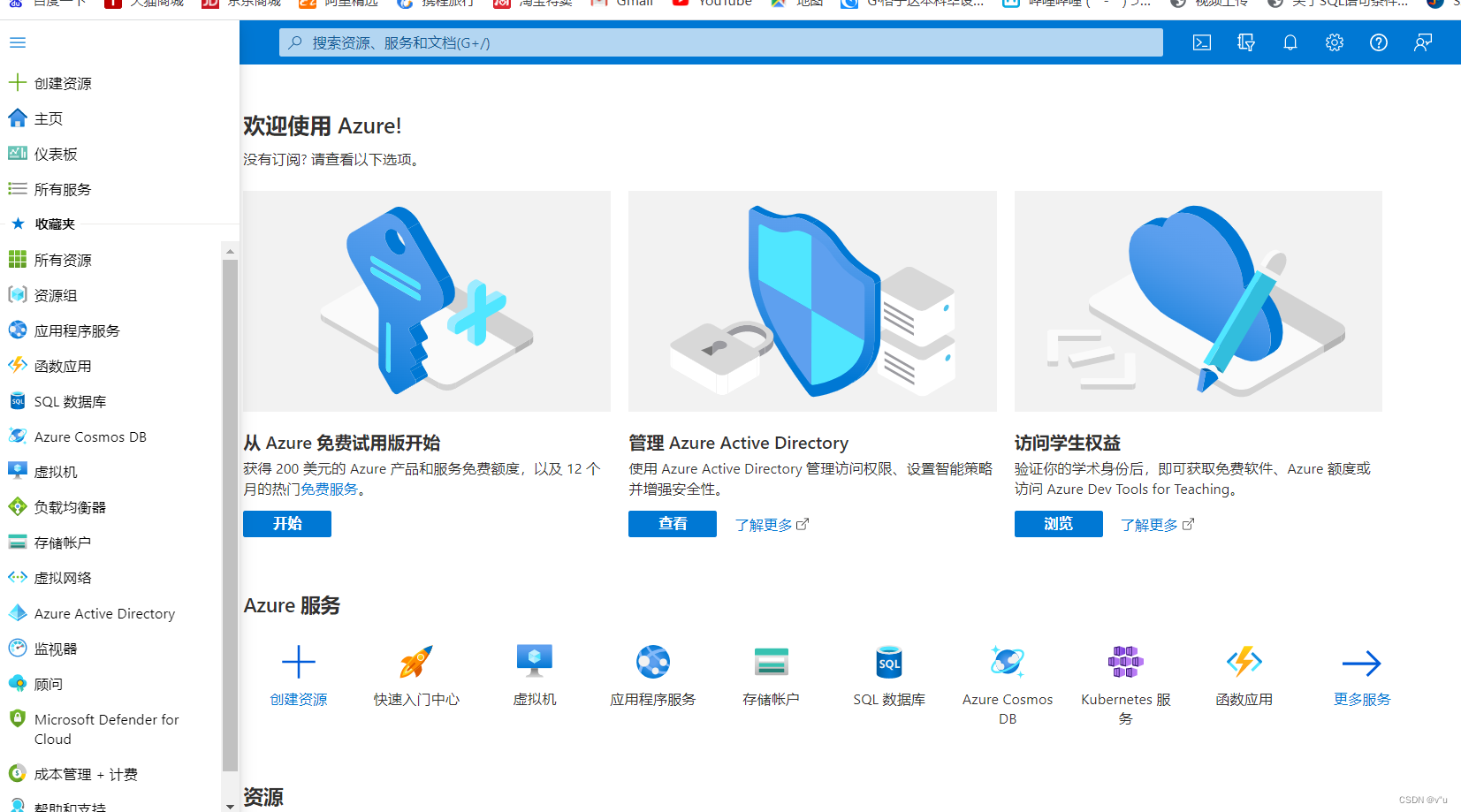This screenshot has width=1461, height=812.
Task: Click 监视器 gauge icon in sidebar
Action: 18,648
